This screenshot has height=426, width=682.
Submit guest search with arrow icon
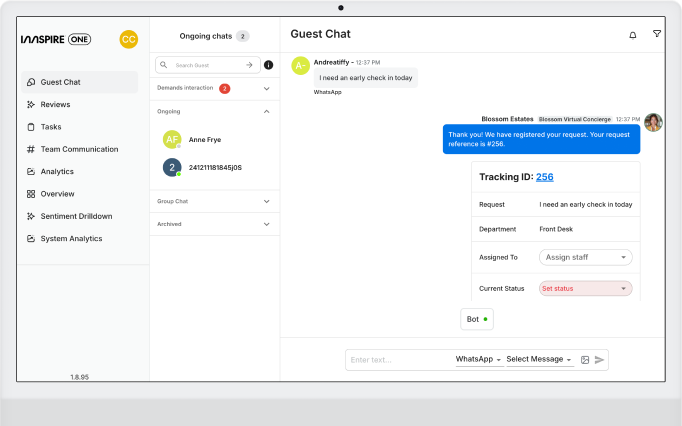[249, 65]
